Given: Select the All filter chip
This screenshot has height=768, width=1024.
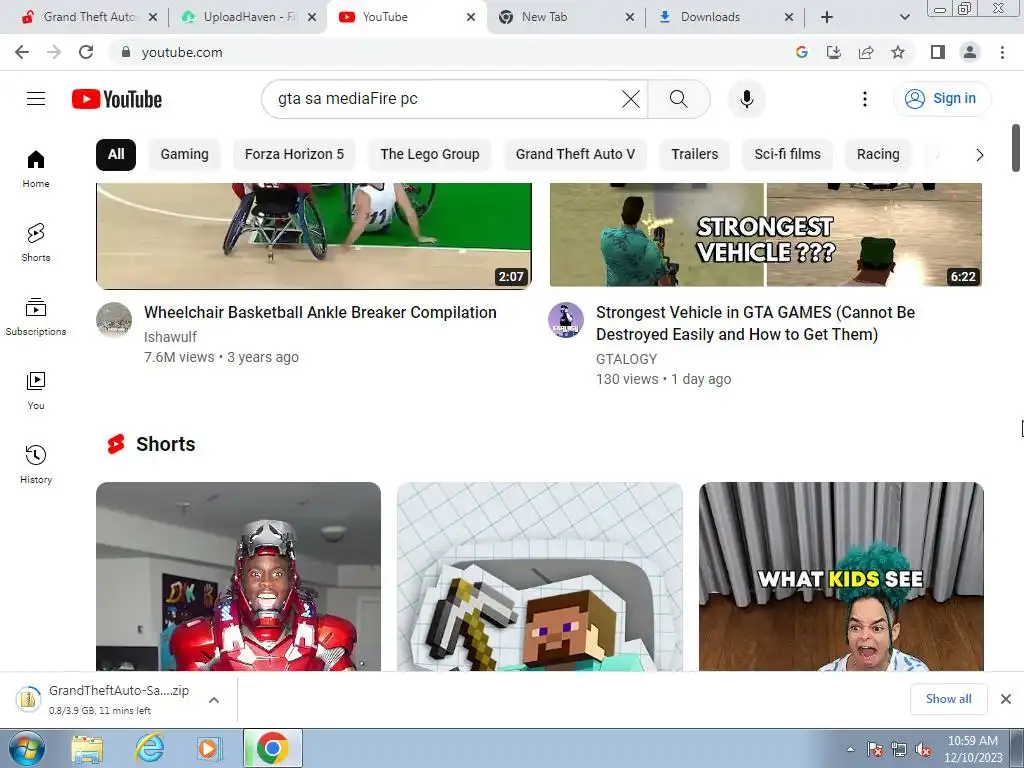Looking at the screenshot, I should tap(116, 155).
